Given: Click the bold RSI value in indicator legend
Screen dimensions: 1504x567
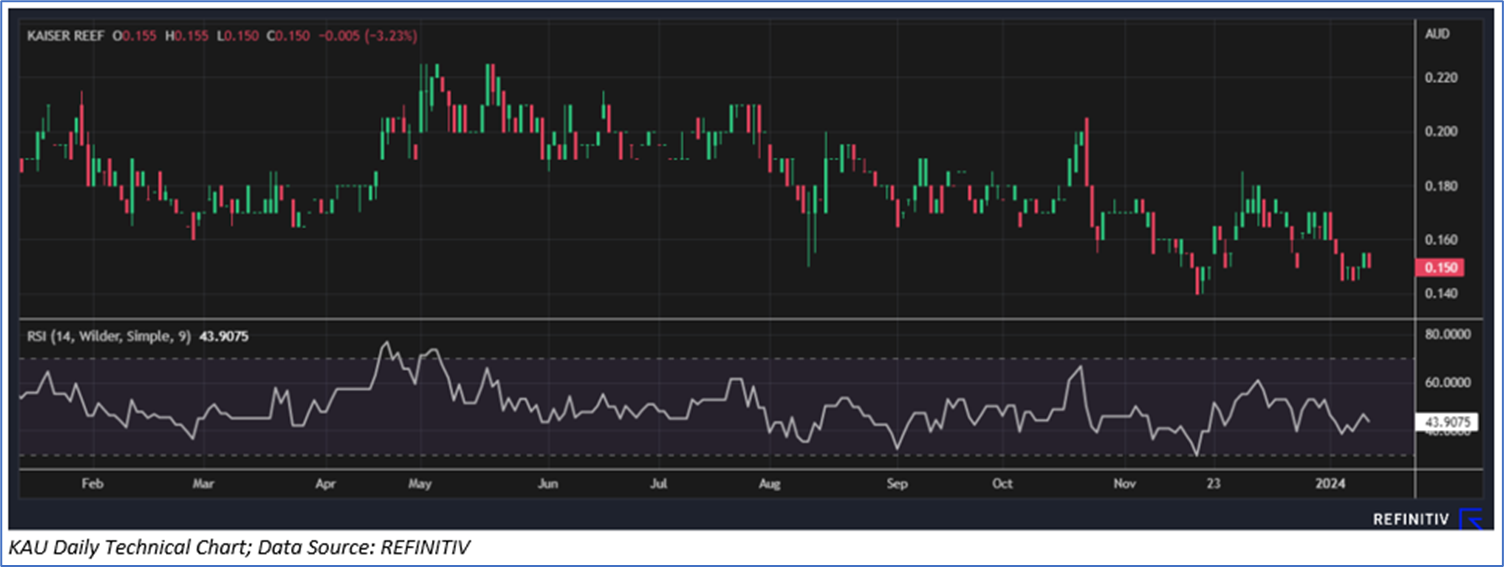Looking at the screenshot, I should click(x=223, y=337).
